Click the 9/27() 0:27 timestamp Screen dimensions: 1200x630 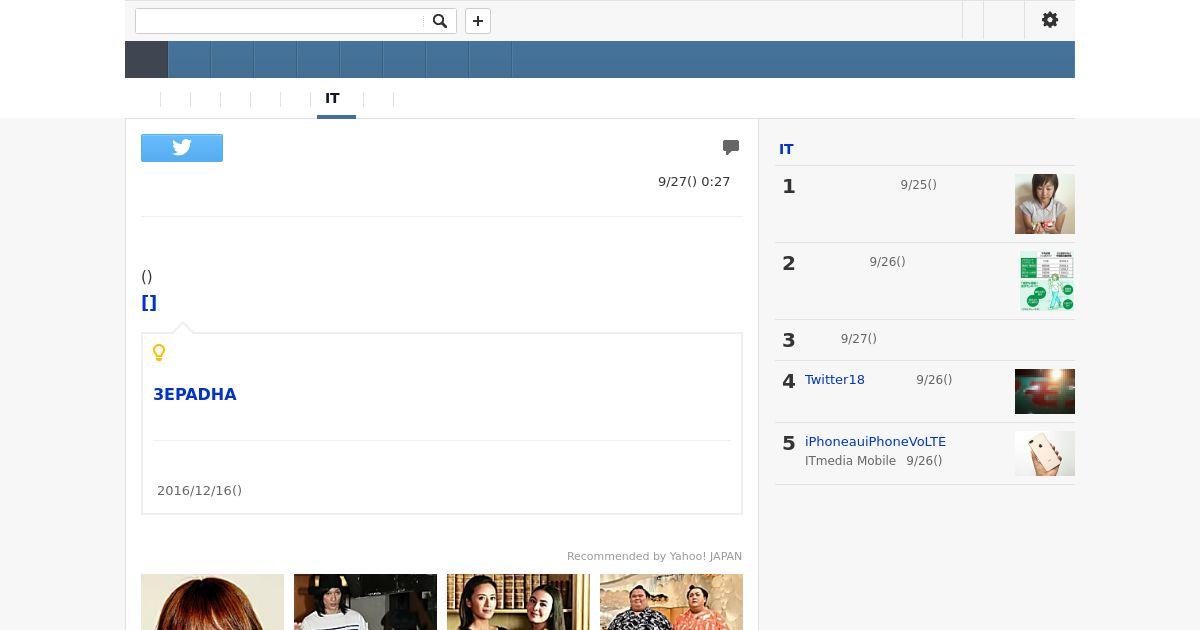[x=694, y=182]
